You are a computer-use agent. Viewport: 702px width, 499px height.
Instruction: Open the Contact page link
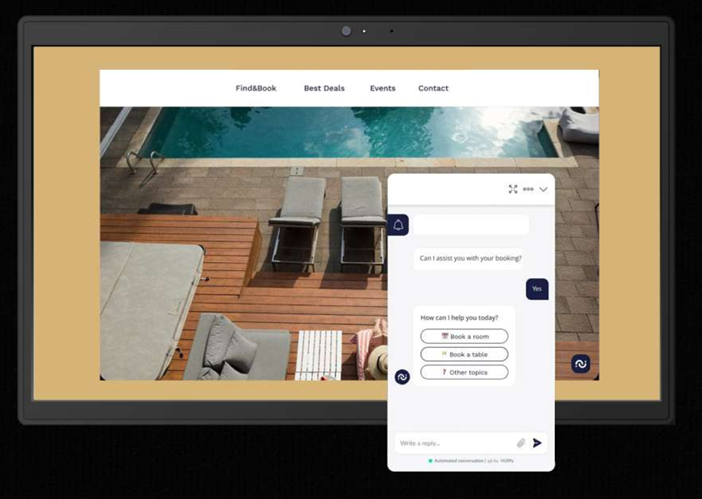pos(433,88)
